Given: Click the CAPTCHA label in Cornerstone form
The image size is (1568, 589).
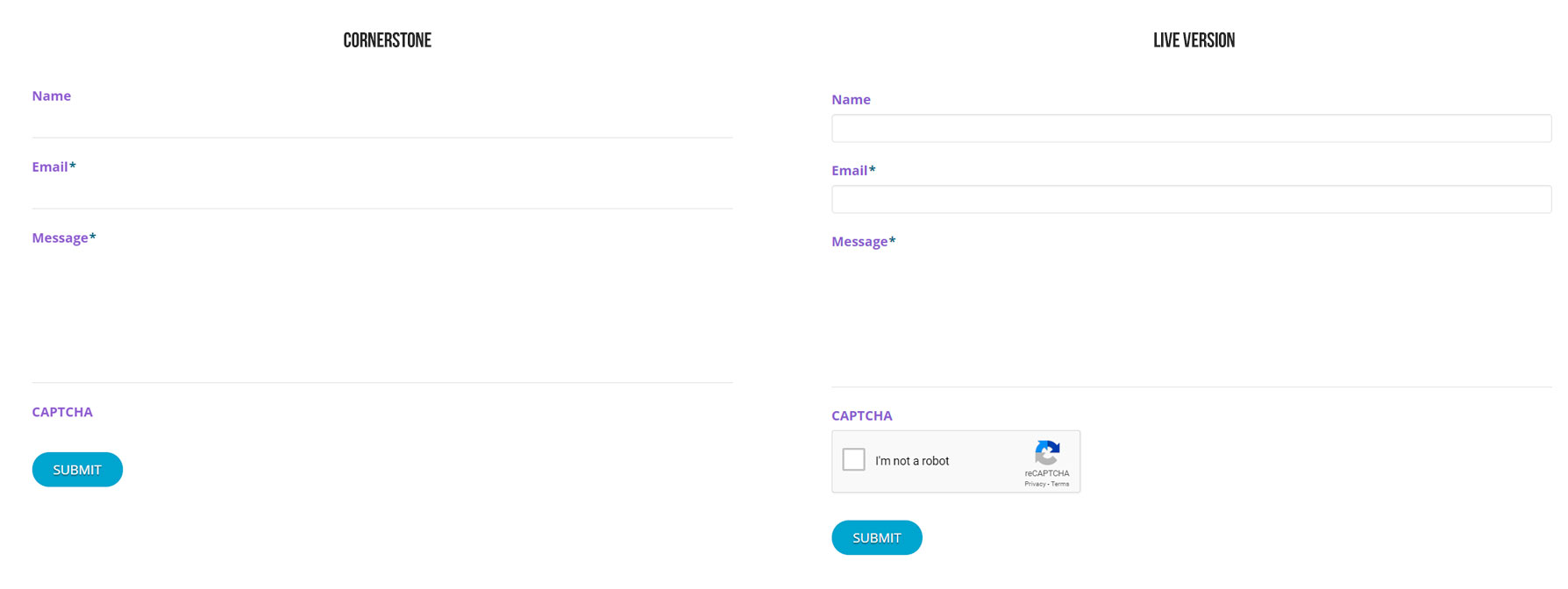Looking at the screenshot, I should click(x=62, y=412).
